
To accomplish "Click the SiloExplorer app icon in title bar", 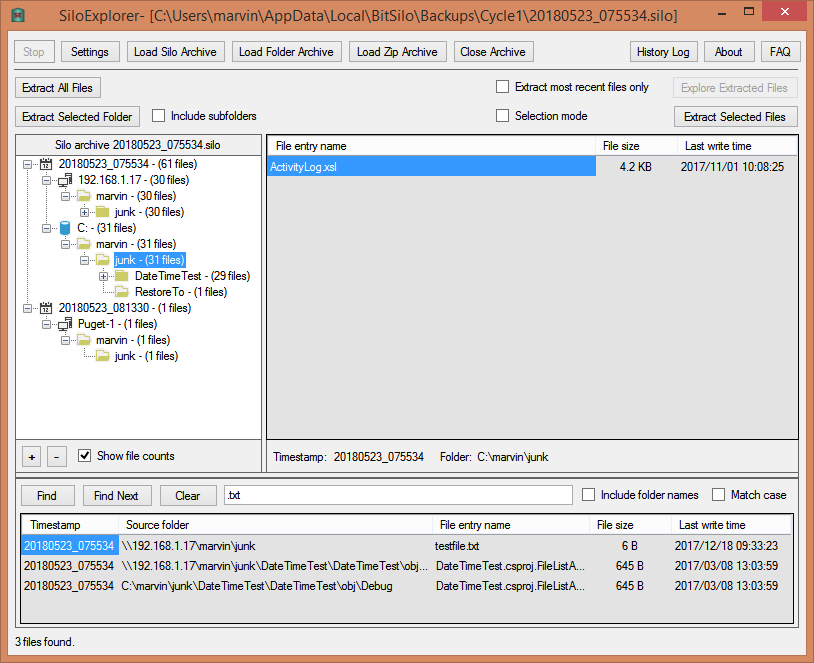I will [x=18, y=15].
